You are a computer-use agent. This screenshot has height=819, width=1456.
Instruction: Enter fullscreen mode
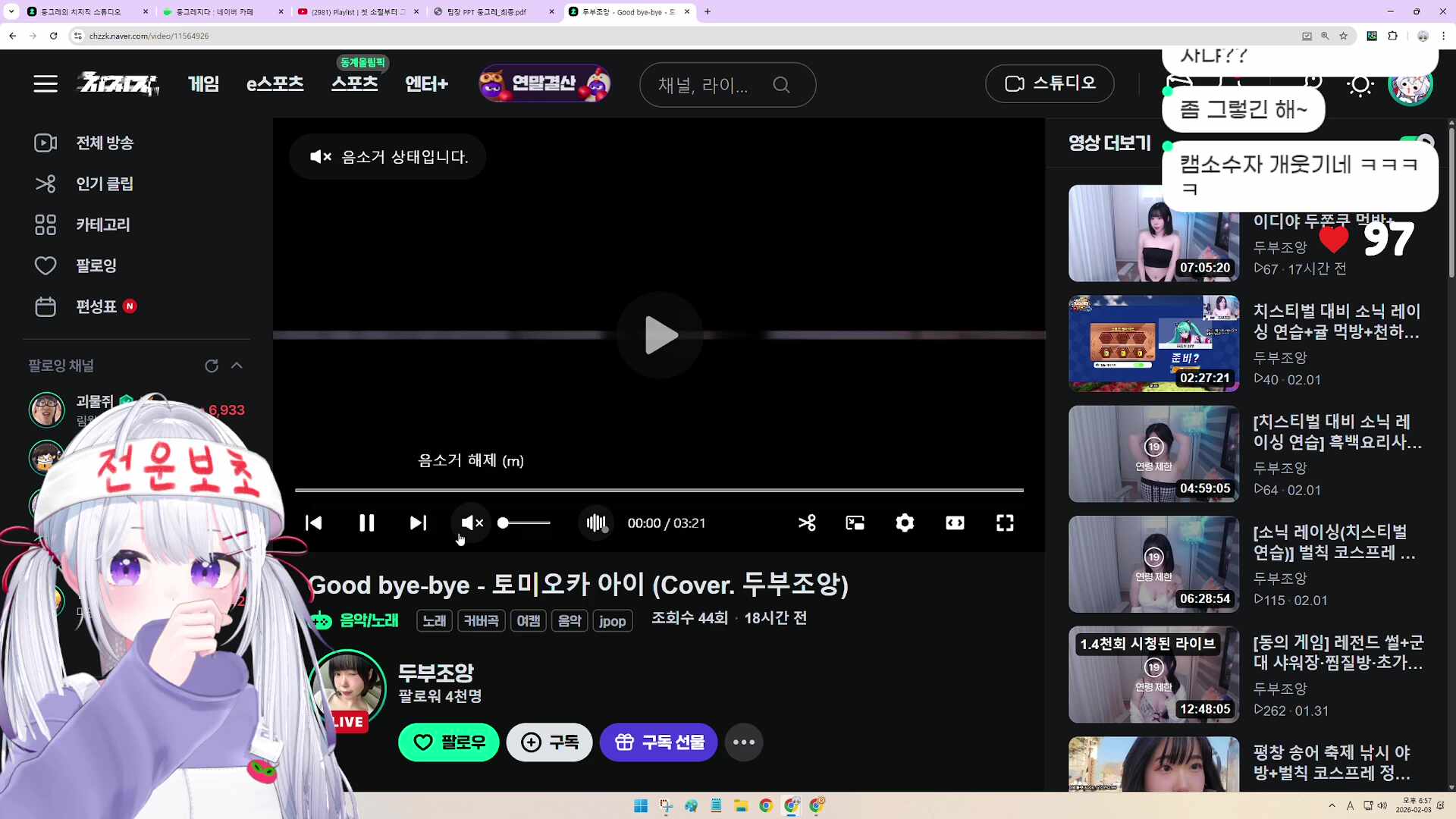pos(1005,522)
